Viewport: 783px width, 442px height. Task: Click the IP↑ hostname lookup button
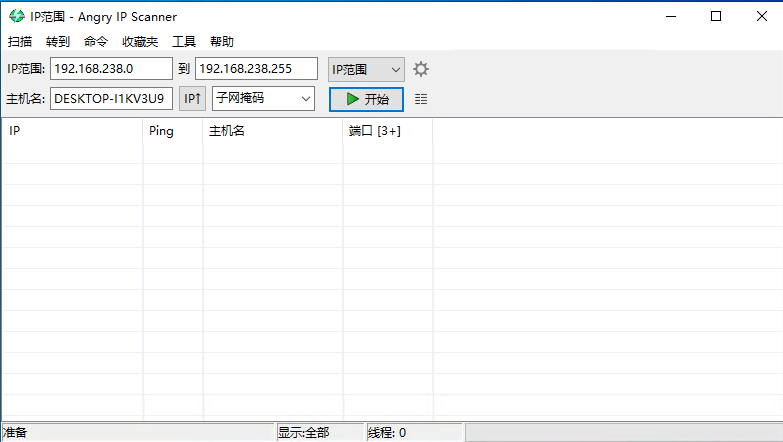pos(192,98)
